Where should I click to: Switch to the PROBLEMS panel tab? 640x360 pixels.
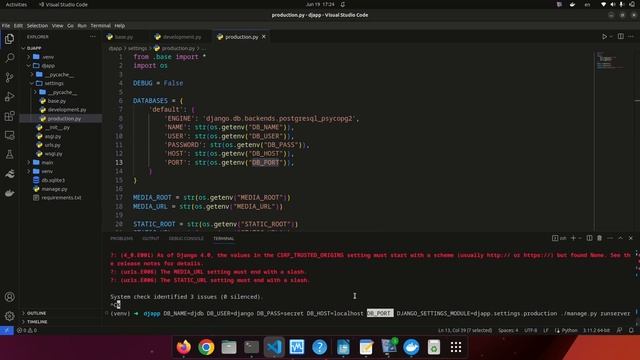pyautogui.click(x=121, y=238)
